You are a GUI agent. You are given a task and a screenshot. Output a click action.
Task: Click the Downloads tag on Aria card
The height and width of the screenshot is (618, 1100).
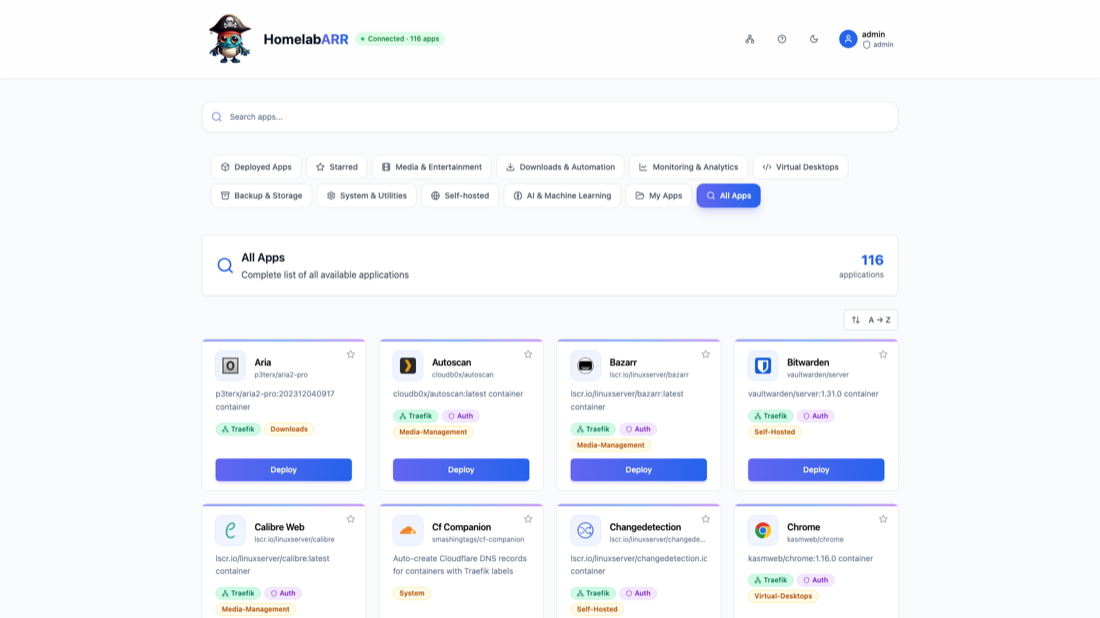tap(289, 429)
